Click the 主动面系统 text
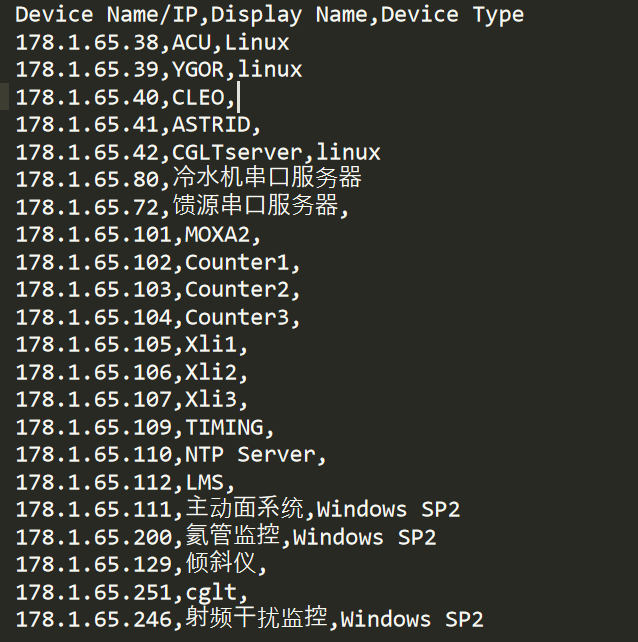Screen dimensions: 638x642 pos(243,509)
